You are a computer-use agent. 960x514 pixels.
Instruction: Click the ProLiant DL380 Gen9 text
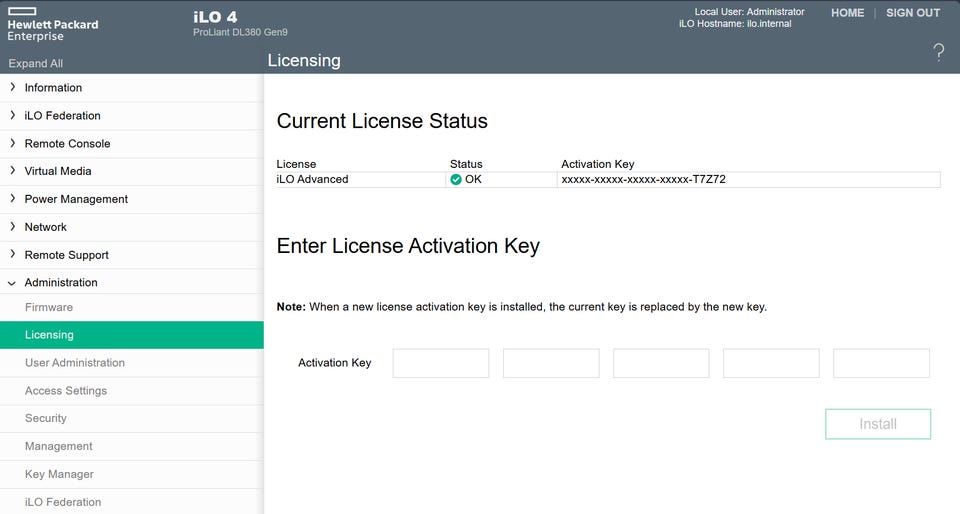pos(240,32)
